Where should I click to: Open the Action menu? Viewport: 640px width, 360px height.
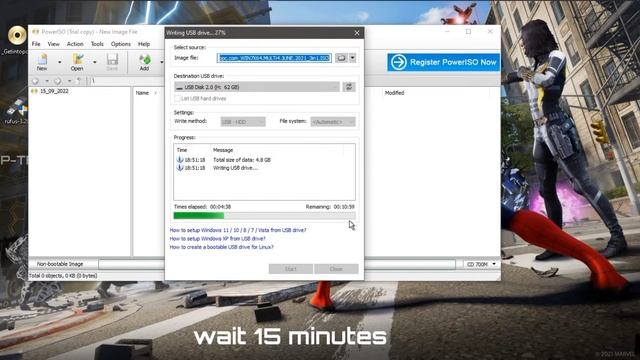point(75,44)
